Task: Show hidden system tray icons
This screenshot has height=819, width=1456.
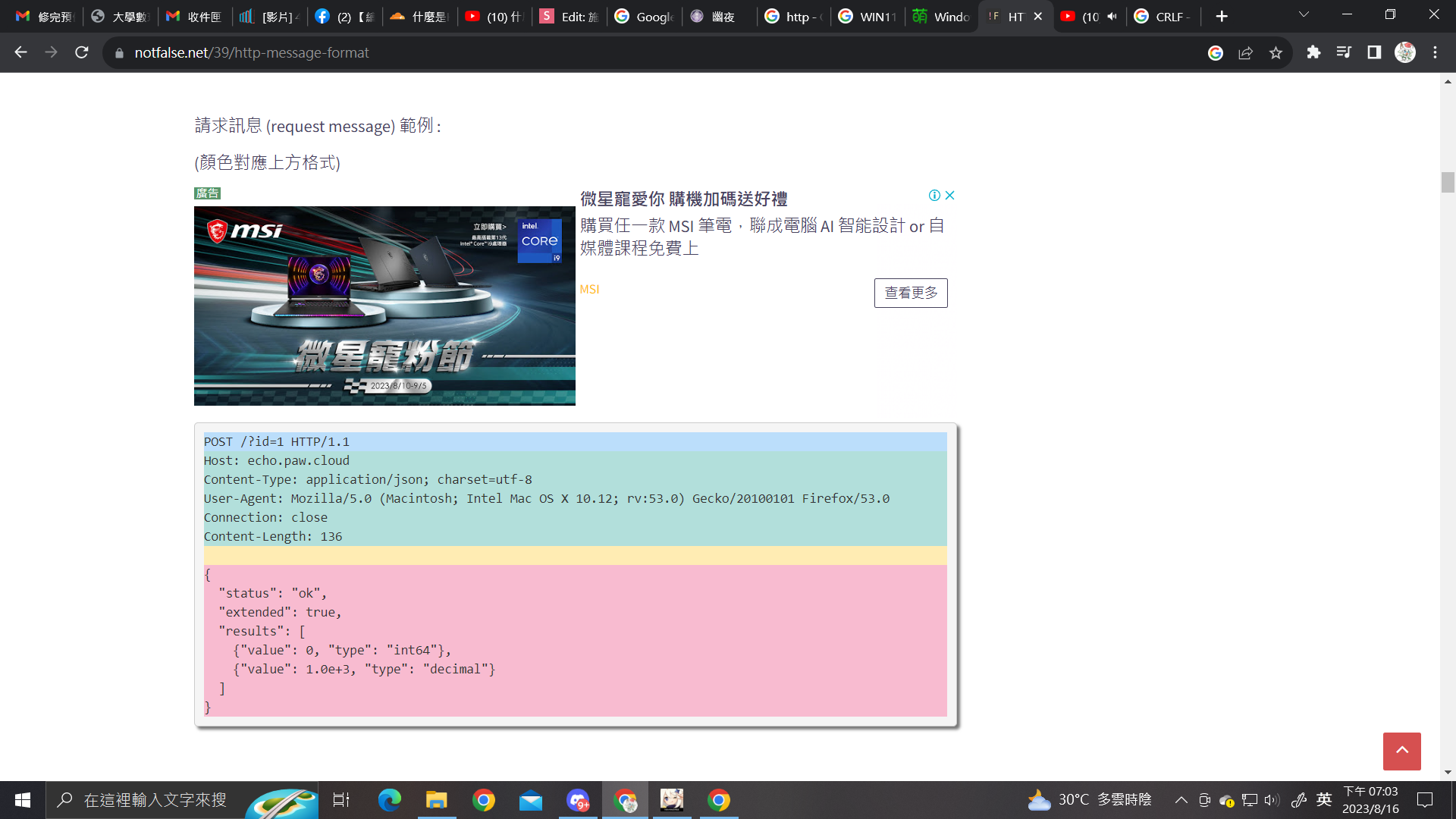Action: tap(1181, 800)
